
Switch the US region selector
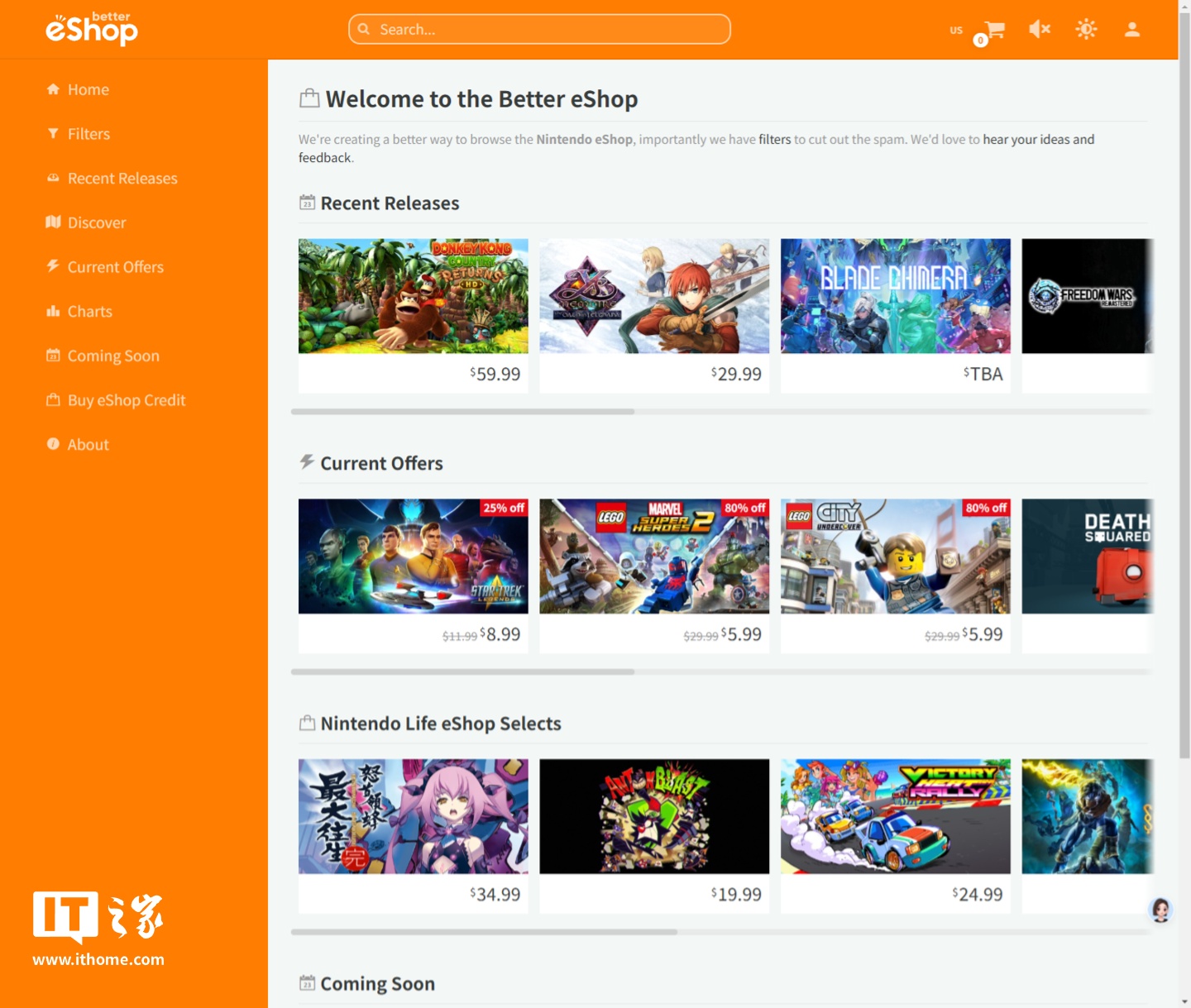point(955,30)
